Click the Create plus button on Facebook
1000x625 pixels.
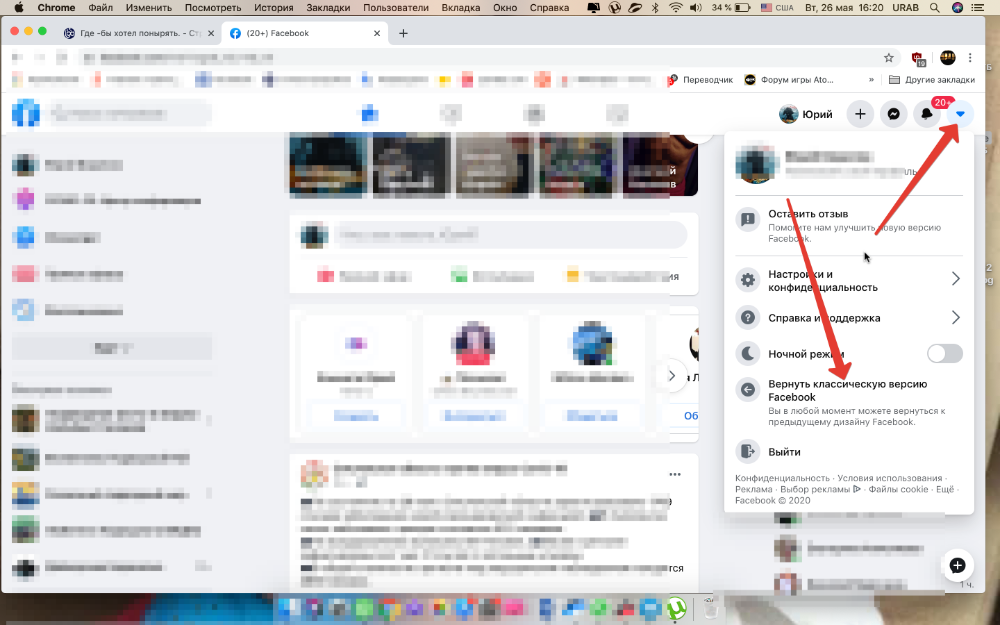860,114
